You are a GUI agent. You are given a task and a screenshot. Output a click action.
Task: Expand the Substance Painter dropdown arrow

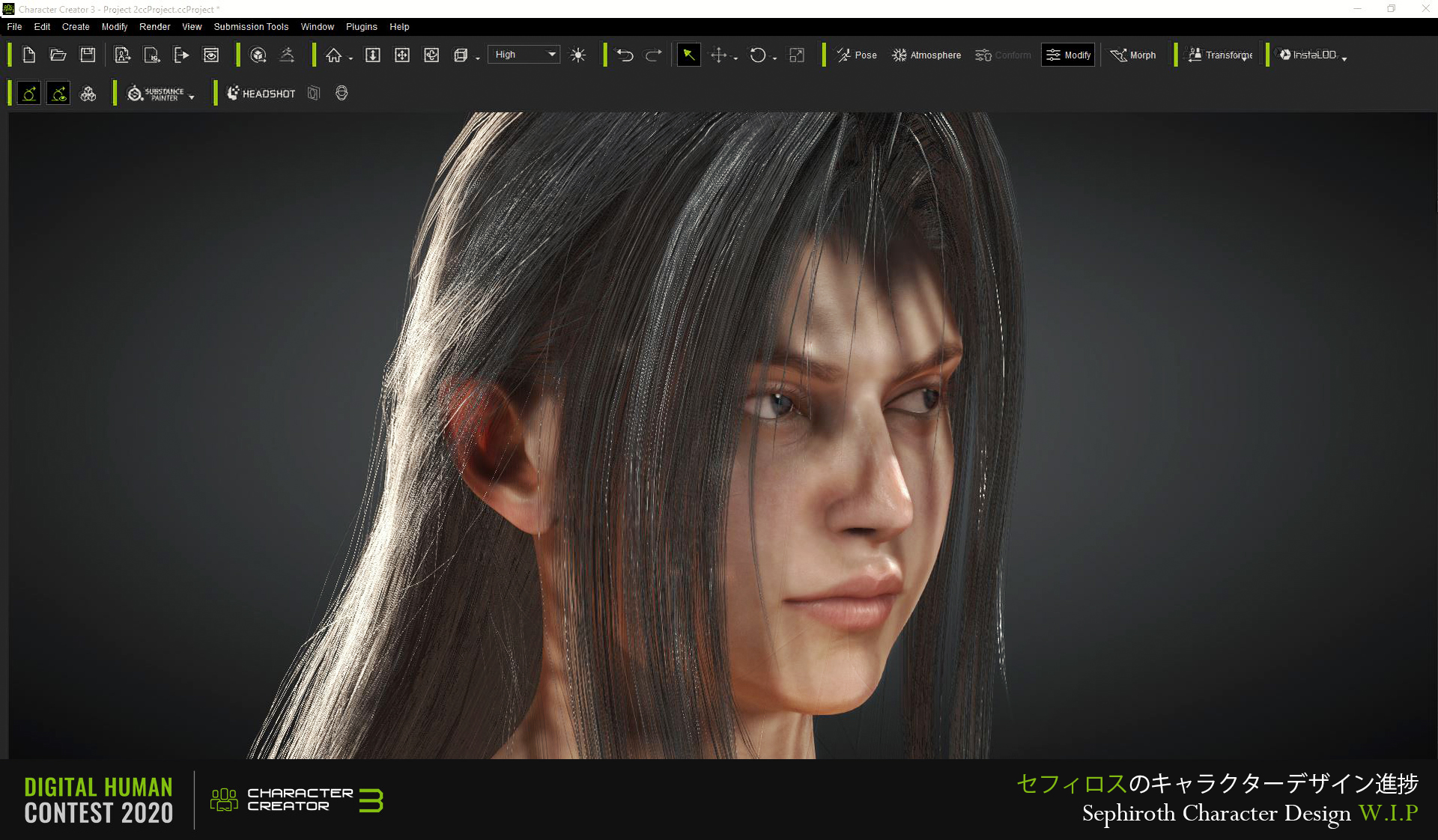192,97
